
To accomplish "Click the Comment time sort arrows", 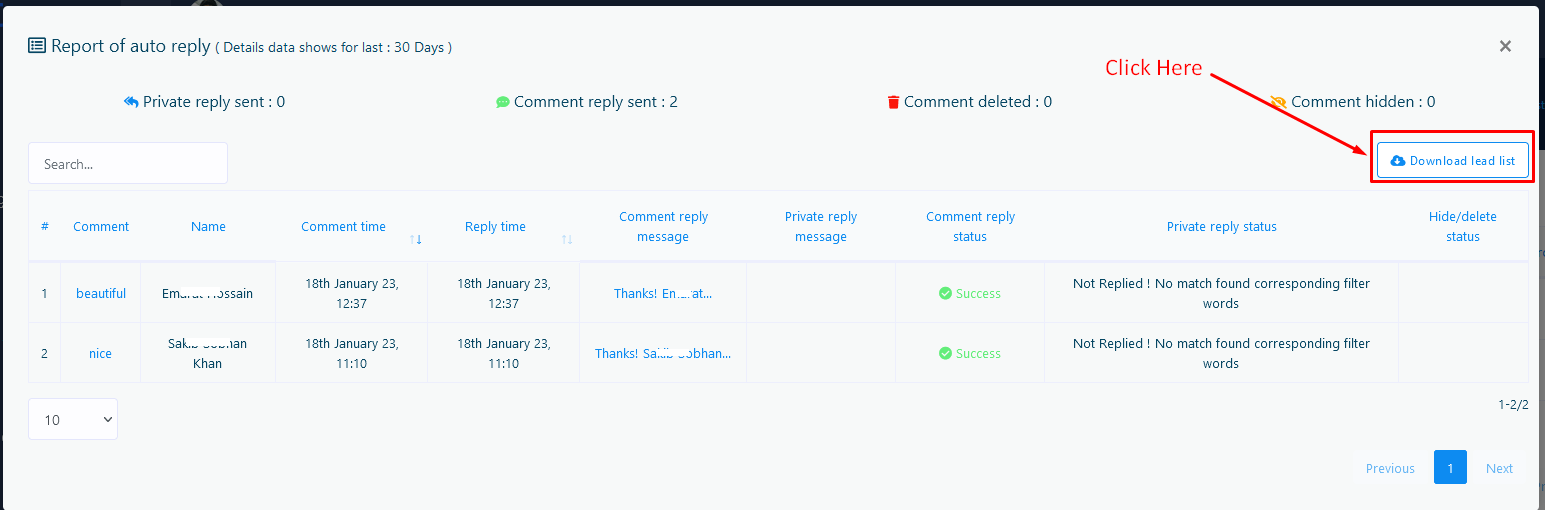I will [x=416, y=239].
